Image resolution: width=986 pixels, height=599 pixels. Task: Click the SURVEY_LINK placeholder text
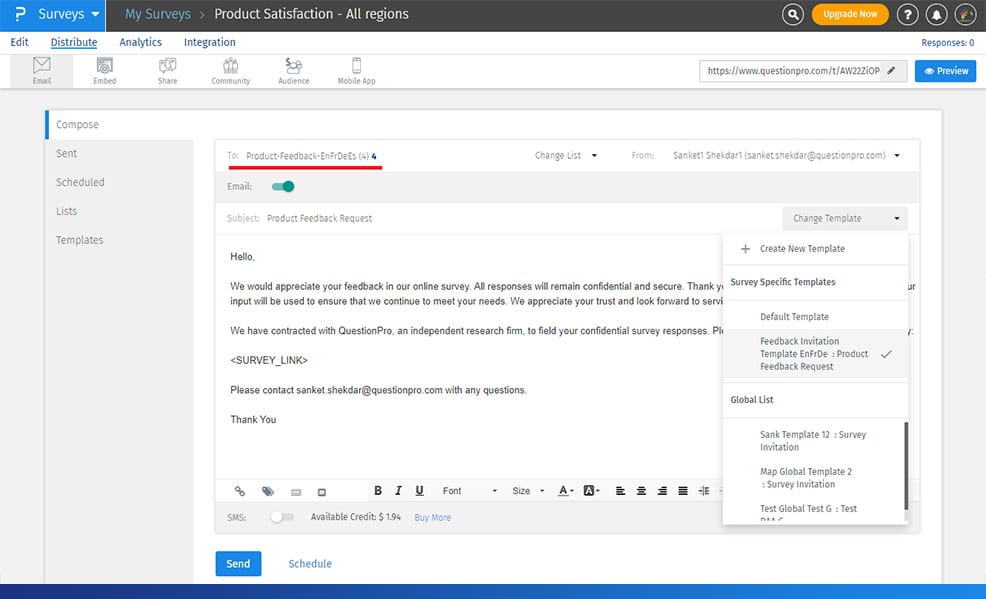[269, 360]
